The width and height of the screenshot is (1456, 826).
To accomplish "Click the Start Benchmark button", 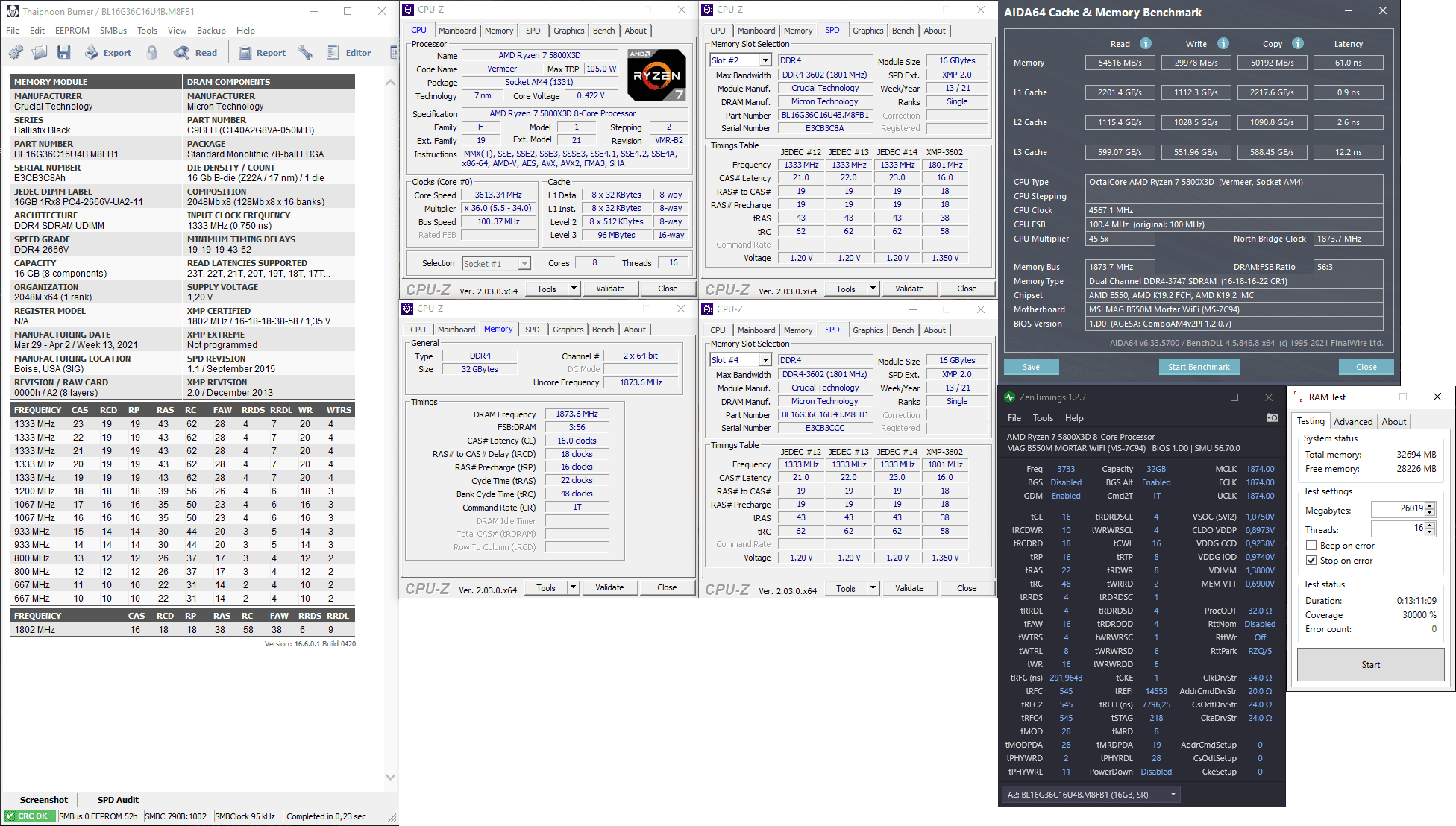I will point(1199,367).
